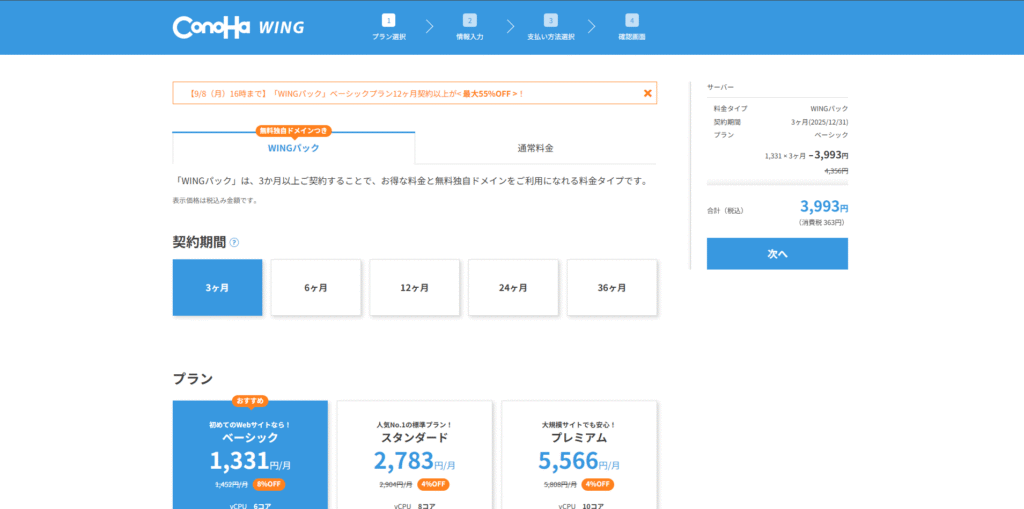Click the 4%OFF badge on プレミアム
Screen dimensions: 1024x509
tap(598, 484)
